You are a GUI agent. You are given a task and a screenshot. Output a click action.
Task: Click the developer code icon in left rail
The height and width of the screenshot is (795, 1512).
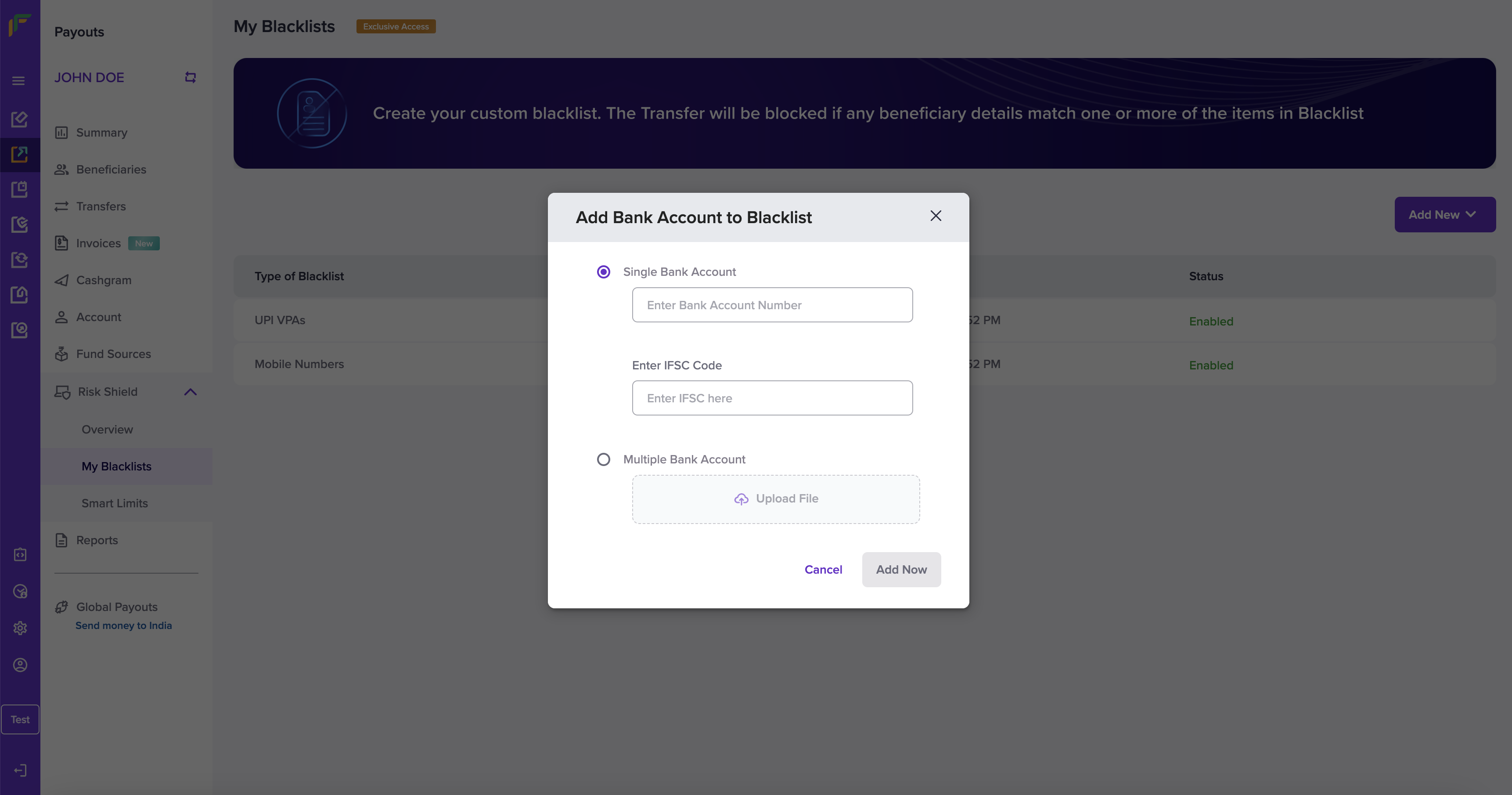[x=20, y=555]
